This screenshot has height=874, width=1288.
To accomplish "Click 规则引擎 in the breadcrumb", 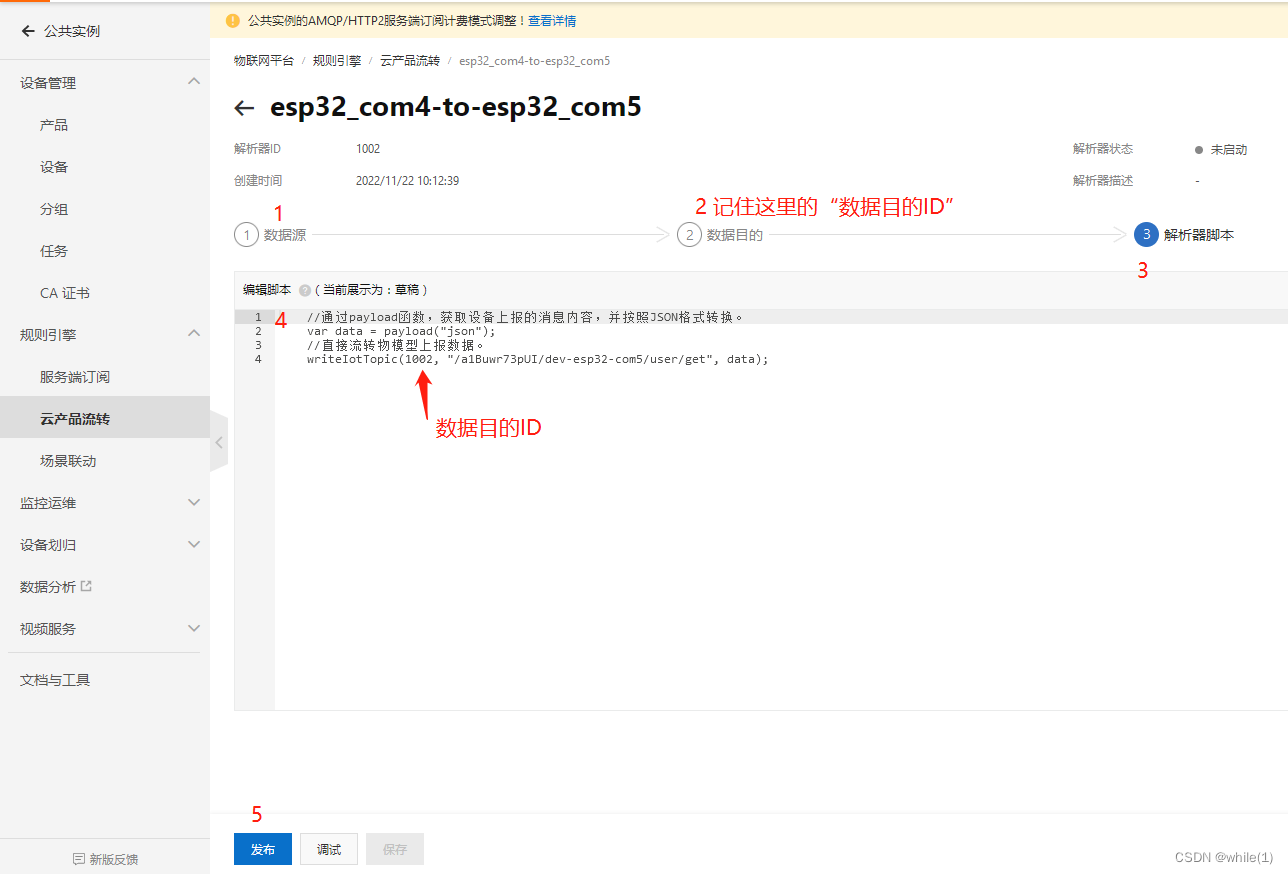I will point(337,61).
